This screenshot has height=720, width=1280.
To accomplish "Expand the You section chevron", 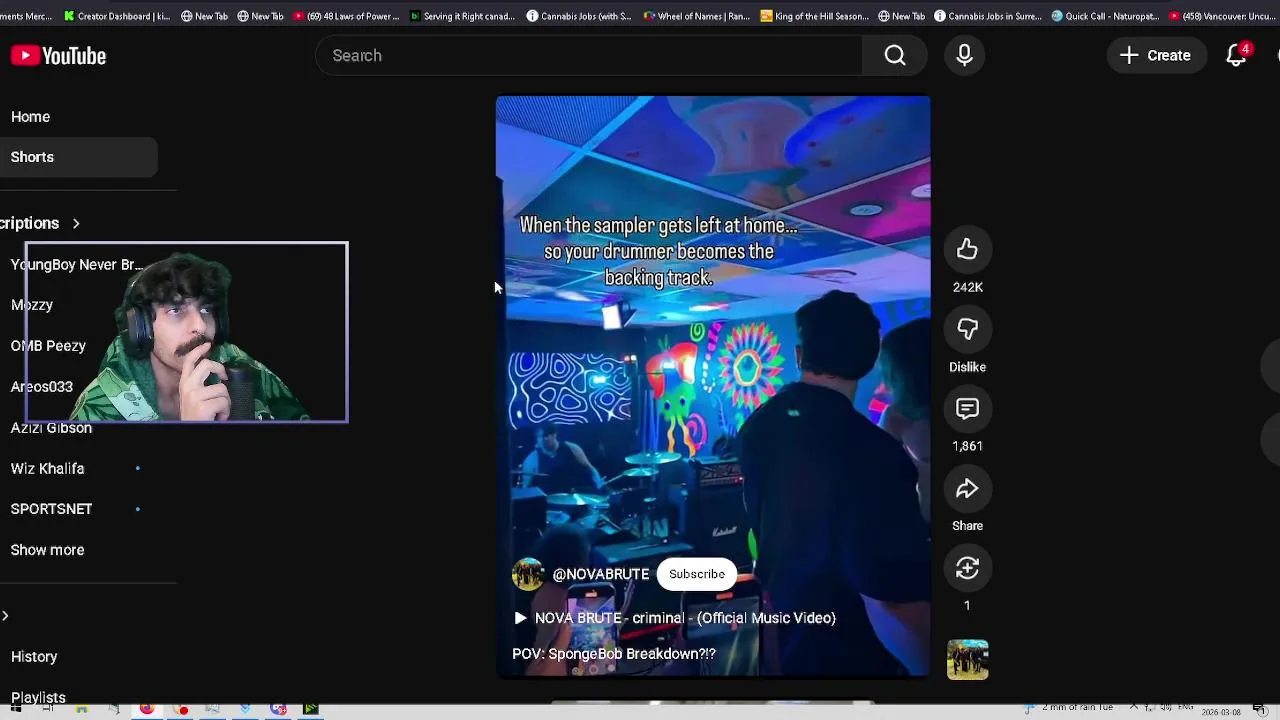I will pos(5,616).
